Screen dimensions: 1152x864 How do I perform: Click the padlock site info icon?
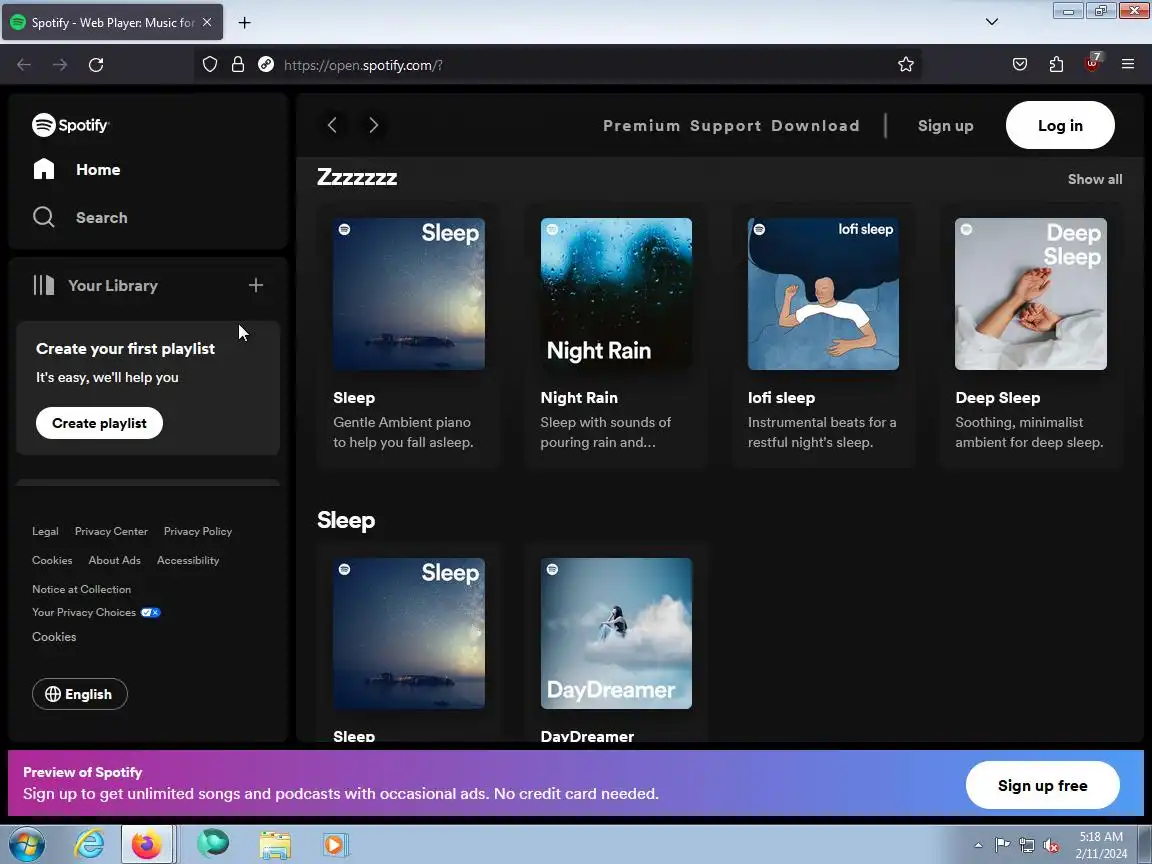click(x=237, y=65)
